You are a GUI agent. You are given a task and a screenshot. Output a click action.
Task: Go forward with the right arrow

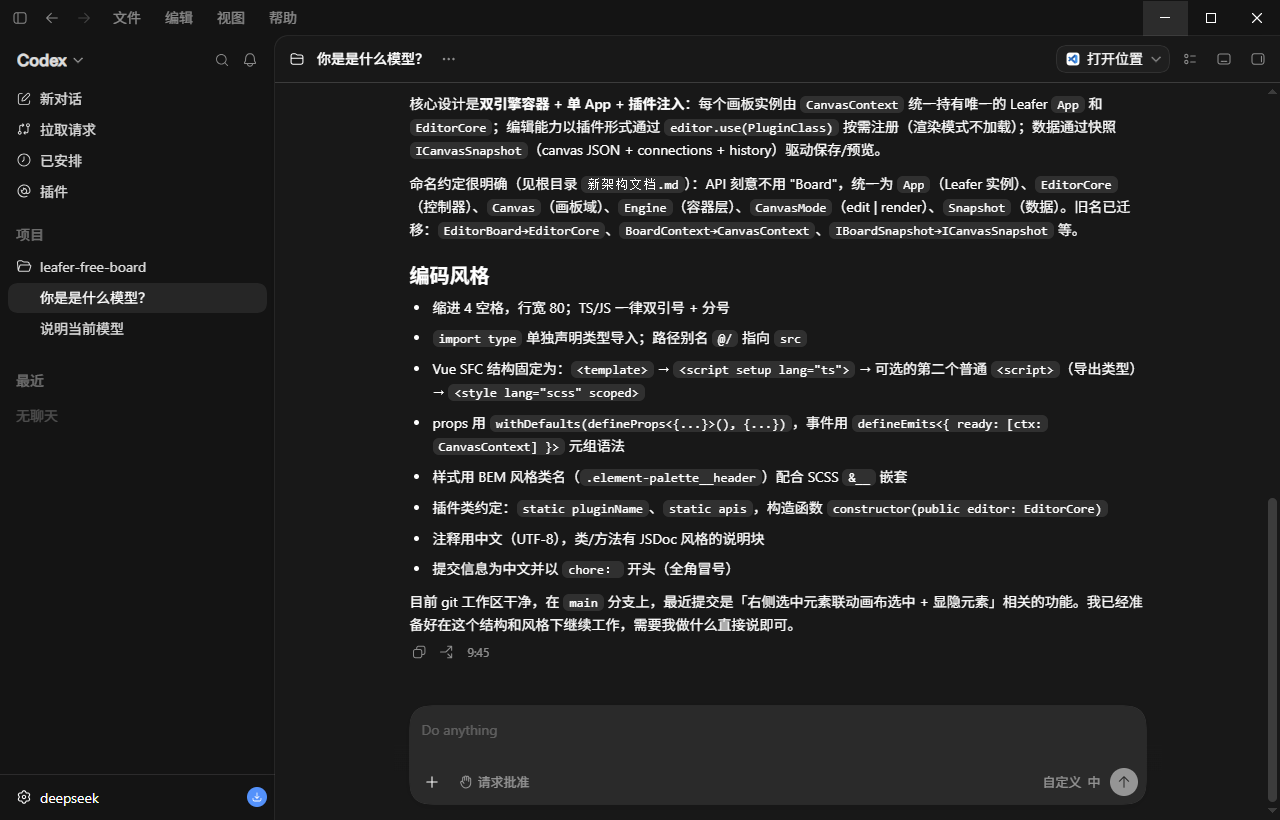[x=84, y=18]
